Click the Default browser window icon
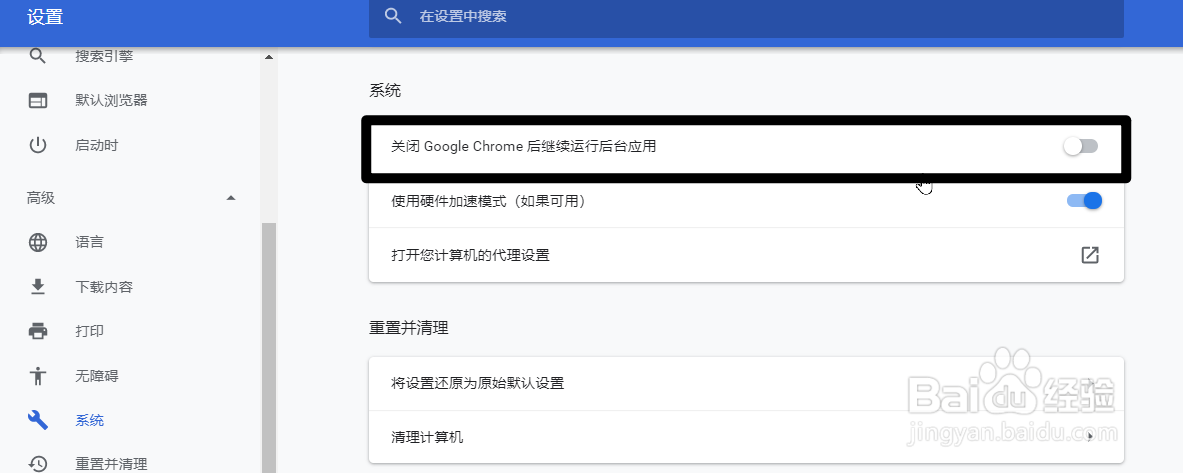This screenshot has height=473, width=1183. point(38,100)
